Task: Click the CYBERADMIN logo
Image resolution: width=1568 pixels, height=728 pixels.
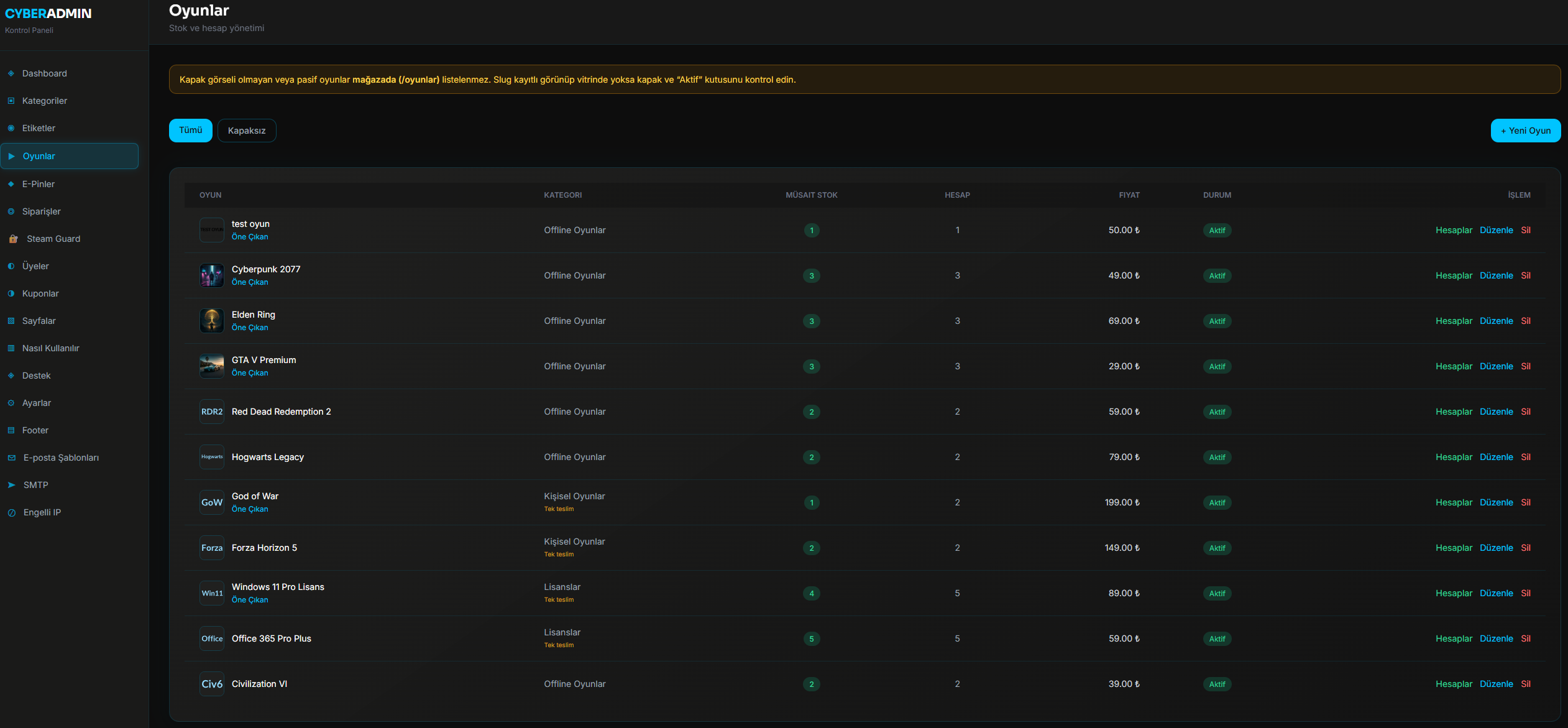Action: point(48,14)
